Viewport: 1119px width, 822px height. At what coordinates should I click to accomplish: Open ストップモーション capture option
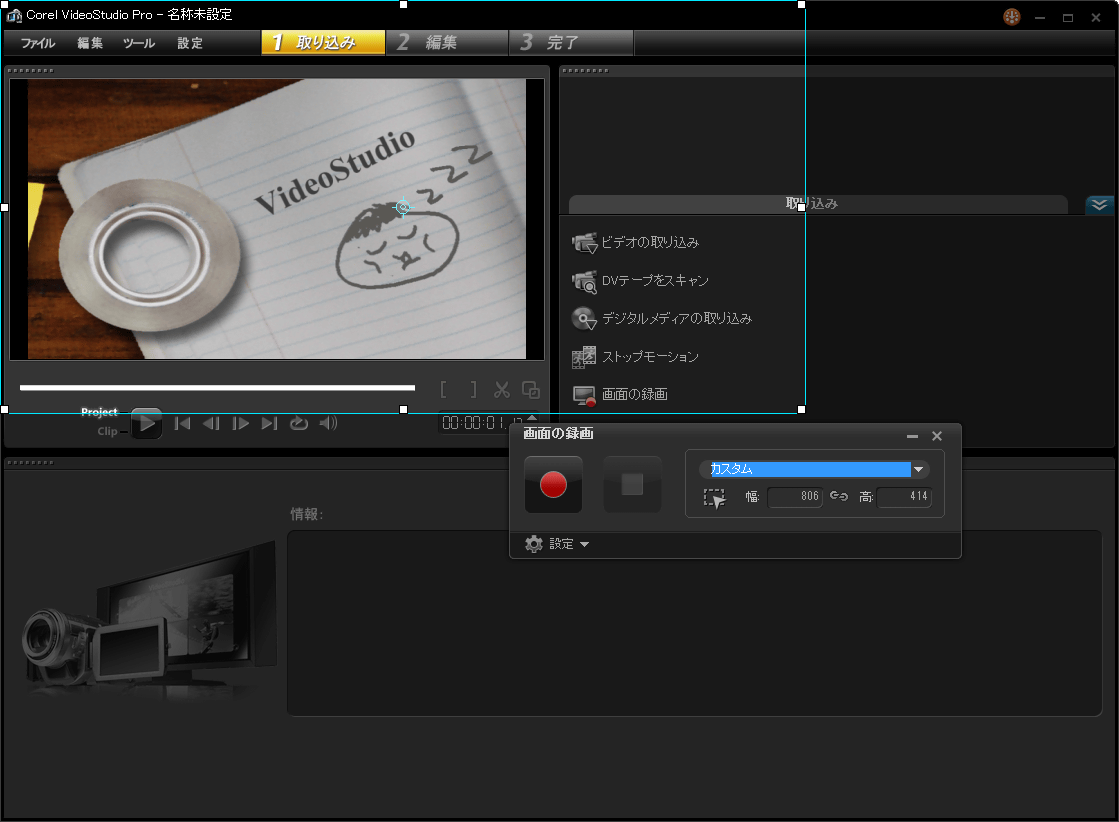pos(649,356)
